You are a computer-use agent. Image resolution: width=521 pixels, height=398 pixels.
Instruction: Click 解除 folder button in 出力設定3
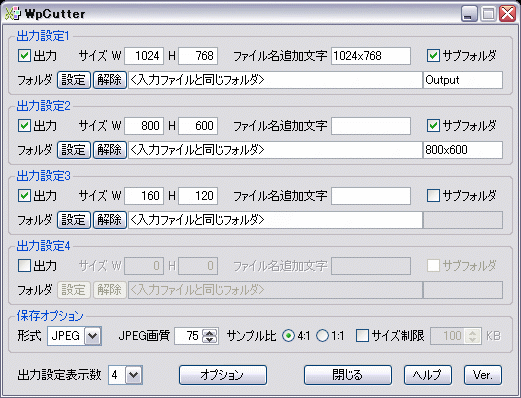[x=110, y=220]
